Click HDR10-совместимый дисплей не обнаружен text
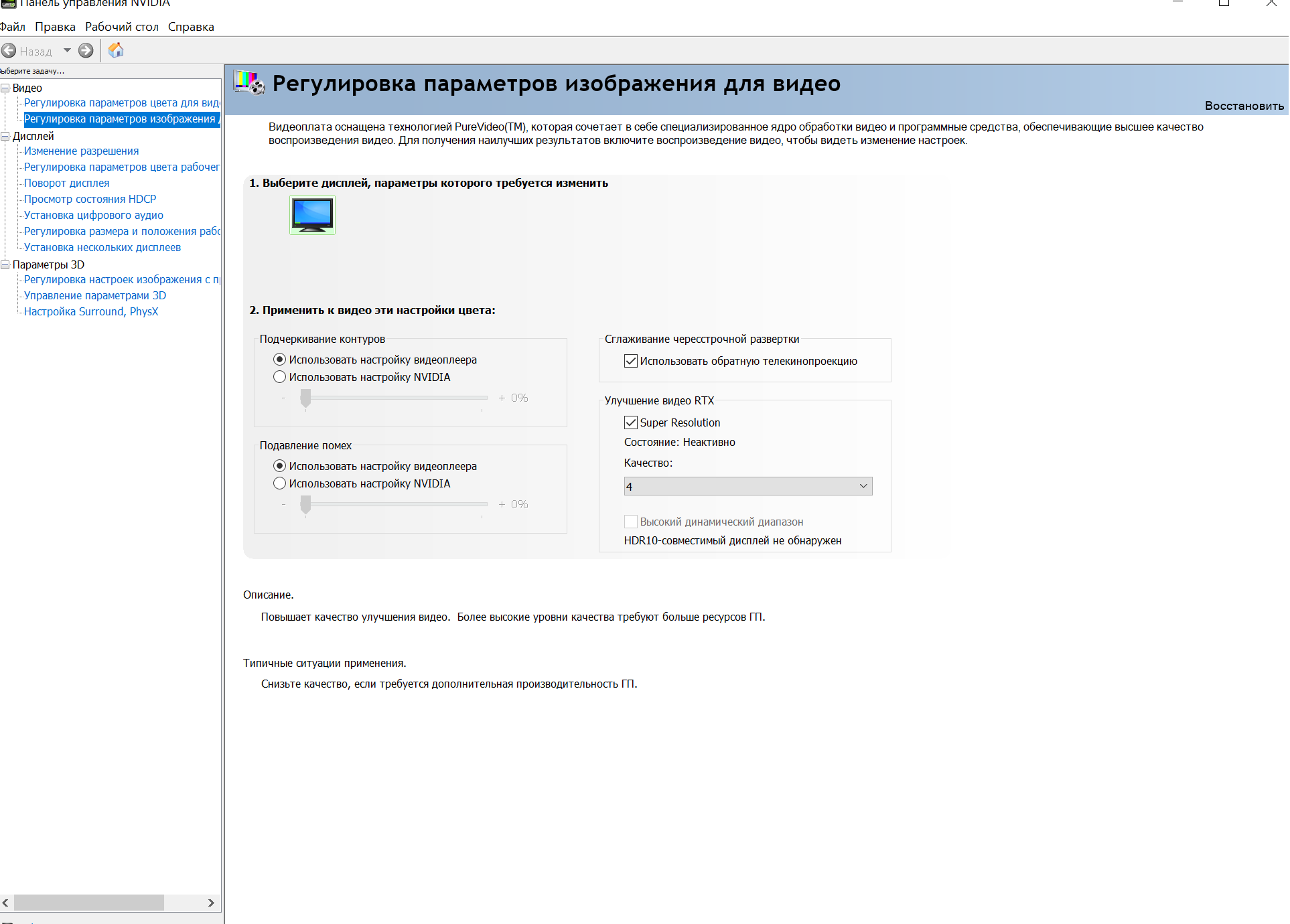Image resolution: width=1290 pixels, height=924 pixels. (x=733, y=540)
